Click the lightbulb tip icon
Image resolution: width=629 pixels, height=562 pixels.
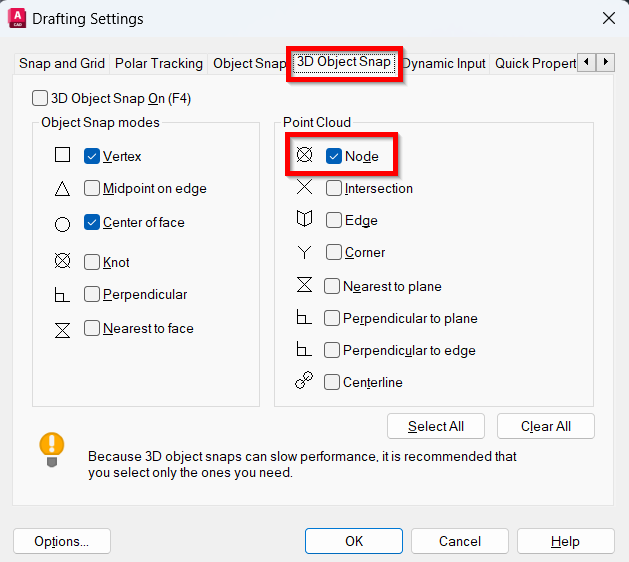pos(51,446)
